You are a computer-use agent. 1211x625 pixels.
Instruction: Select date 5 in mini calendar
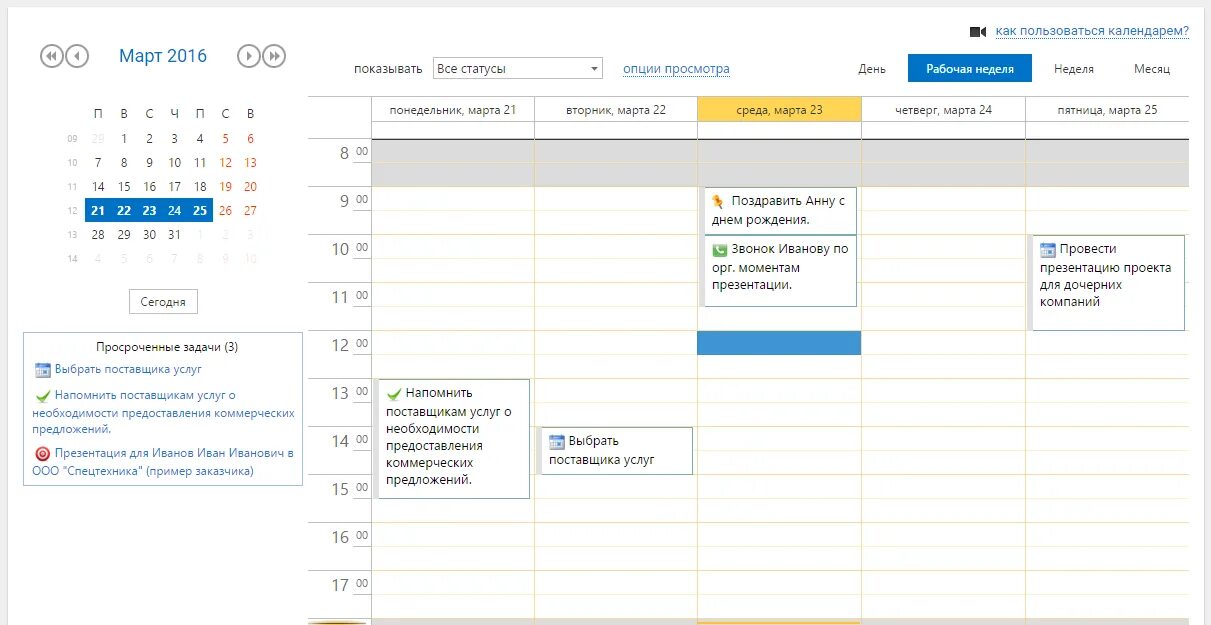pyautogui.click(x=225, y=139)
